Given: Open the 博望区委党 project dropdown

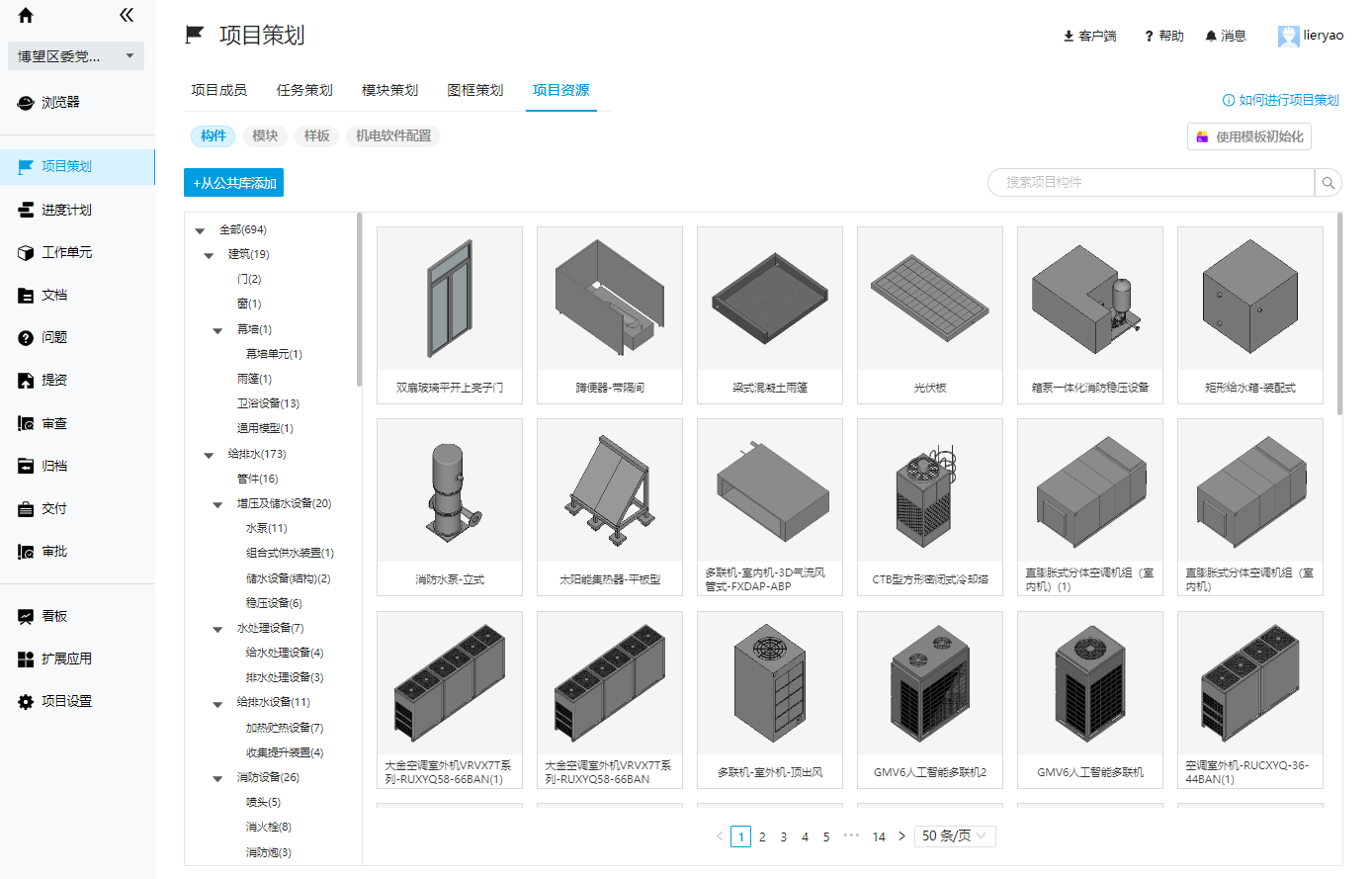Looking at the screenshot, I should (x=76, y=56).
